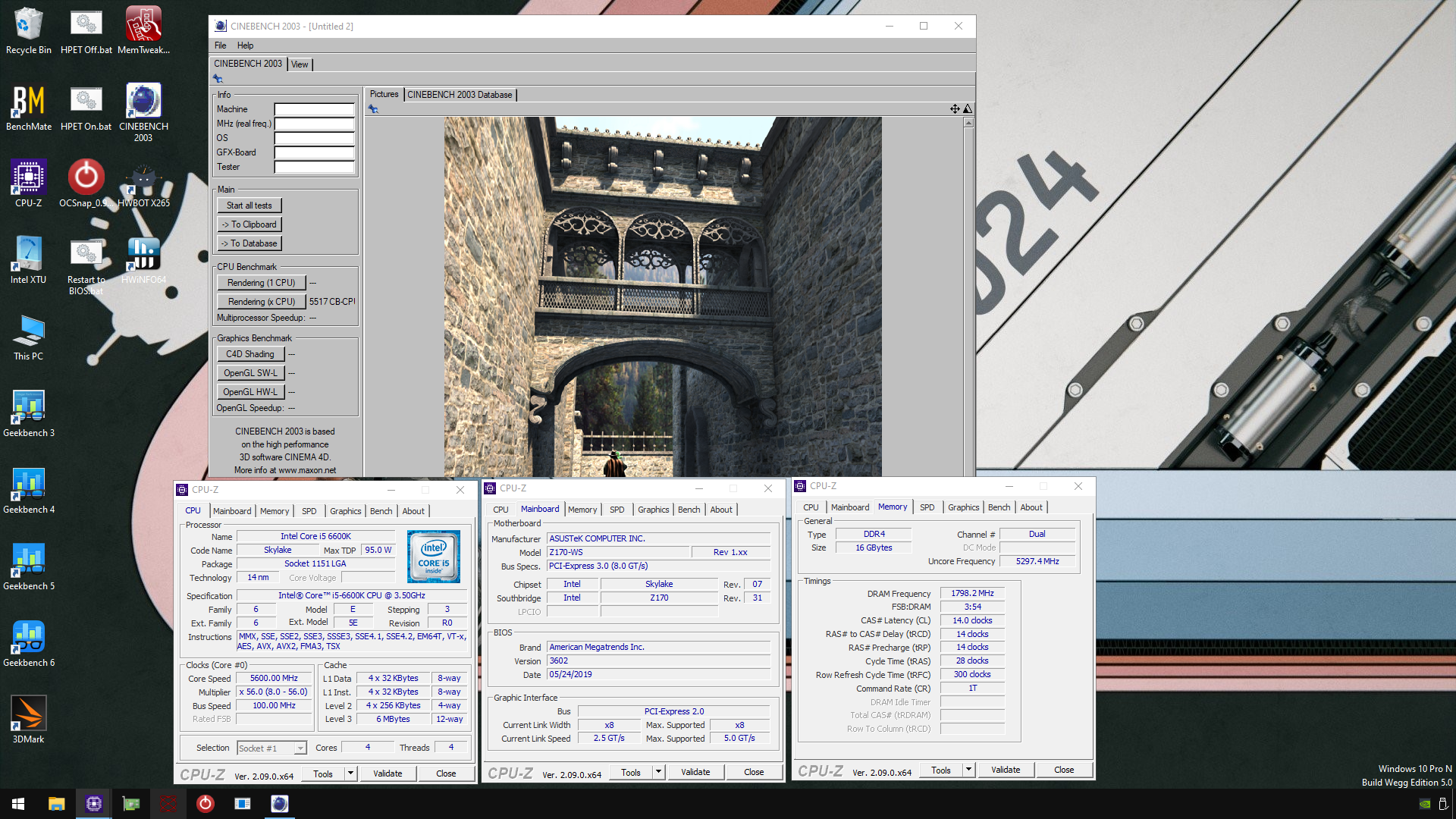Image resolution: width=1456 pixels, height=819 pixels.
Task: Click the picture move/pan cross icon in Cinebench
Action: click(955, 109)
